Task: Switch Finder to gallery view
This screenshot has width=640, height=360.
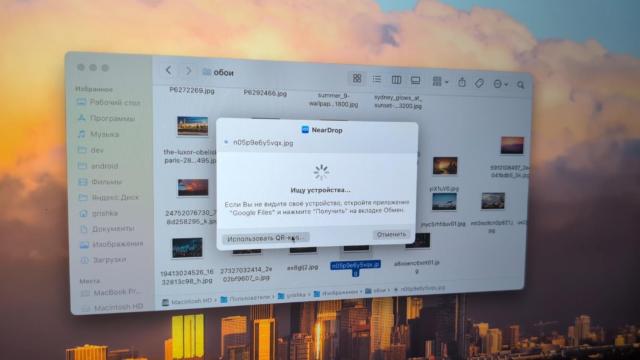Action: (415, 80)
